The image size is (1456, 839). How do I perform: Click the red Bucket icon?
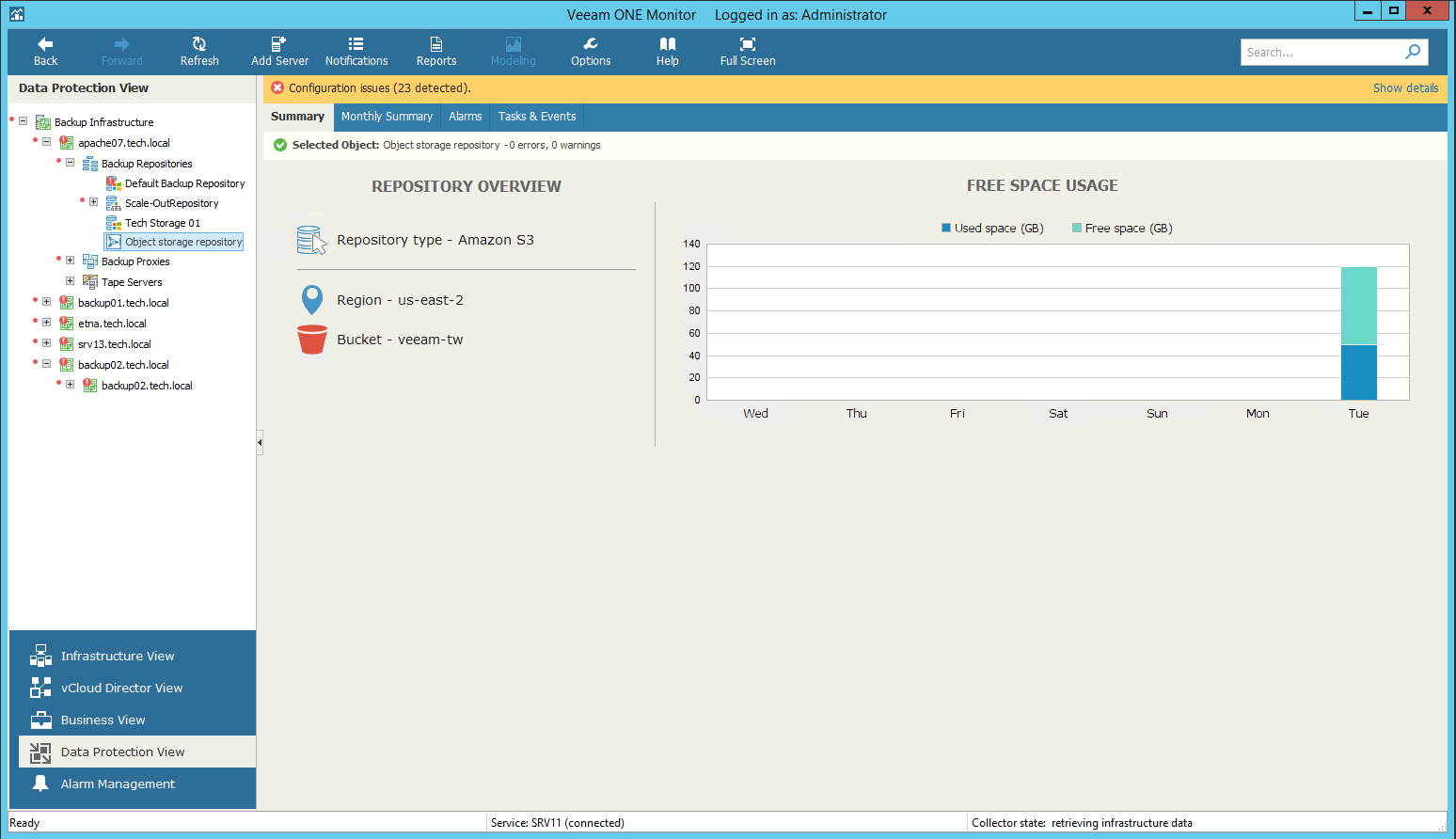(312, 340)
